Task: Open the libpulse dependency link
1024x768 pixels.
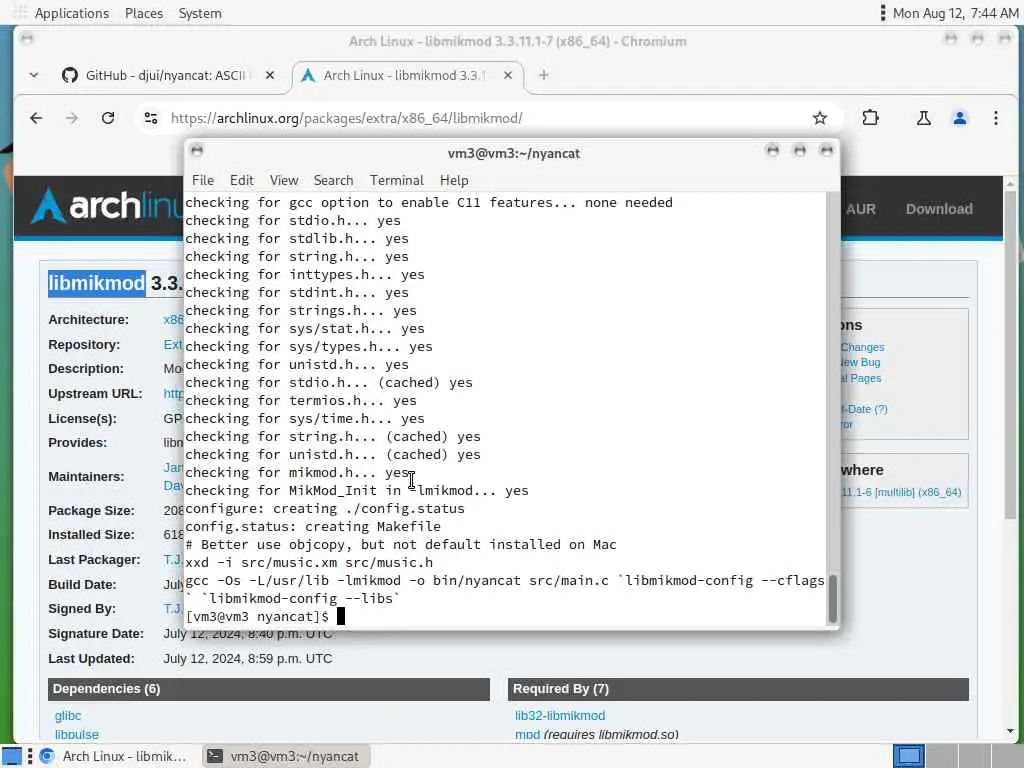Action: coord(76,735)
